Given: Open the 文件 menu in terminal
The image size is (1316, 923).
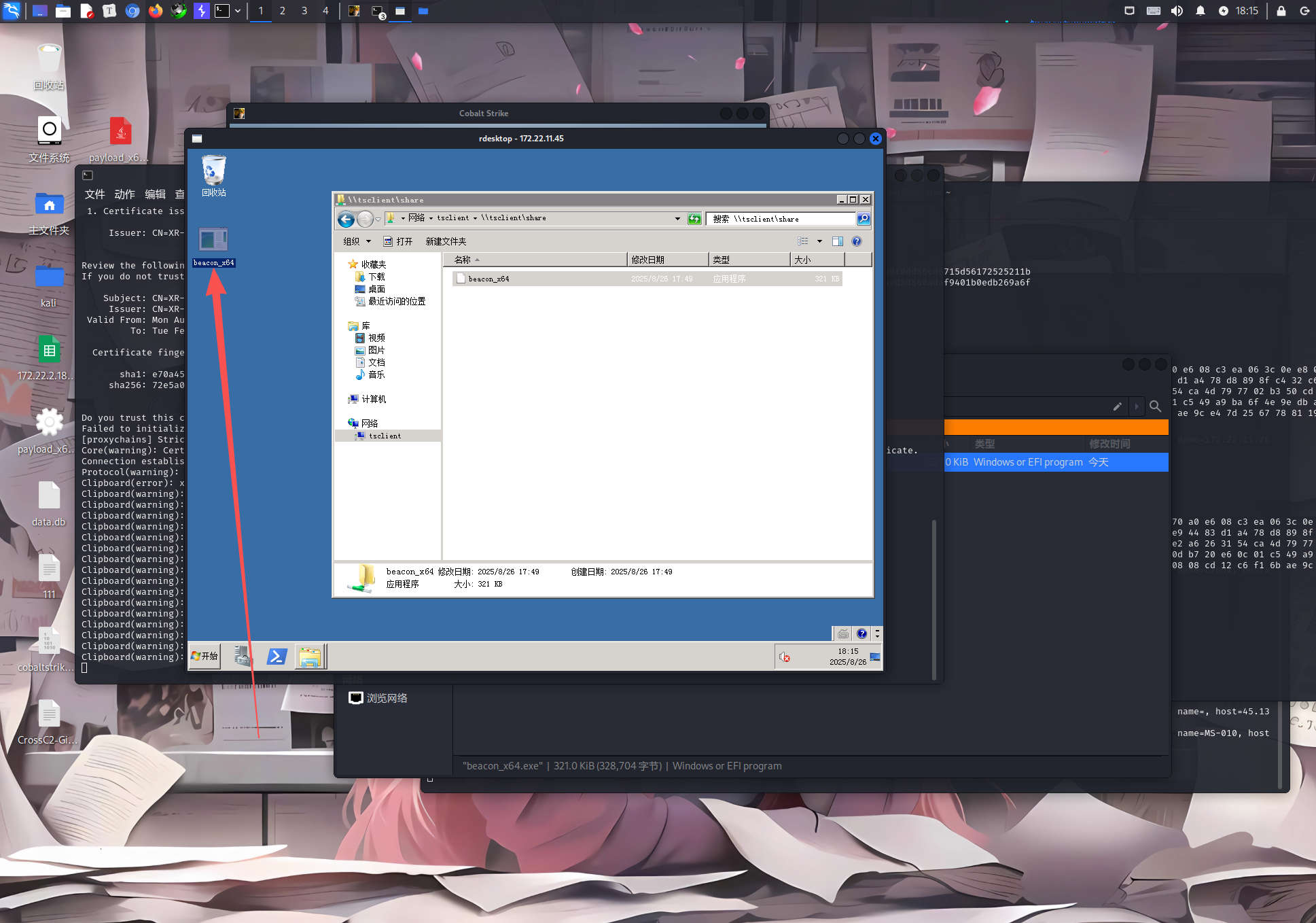Looking at the screenshot, I should point(94,194).
